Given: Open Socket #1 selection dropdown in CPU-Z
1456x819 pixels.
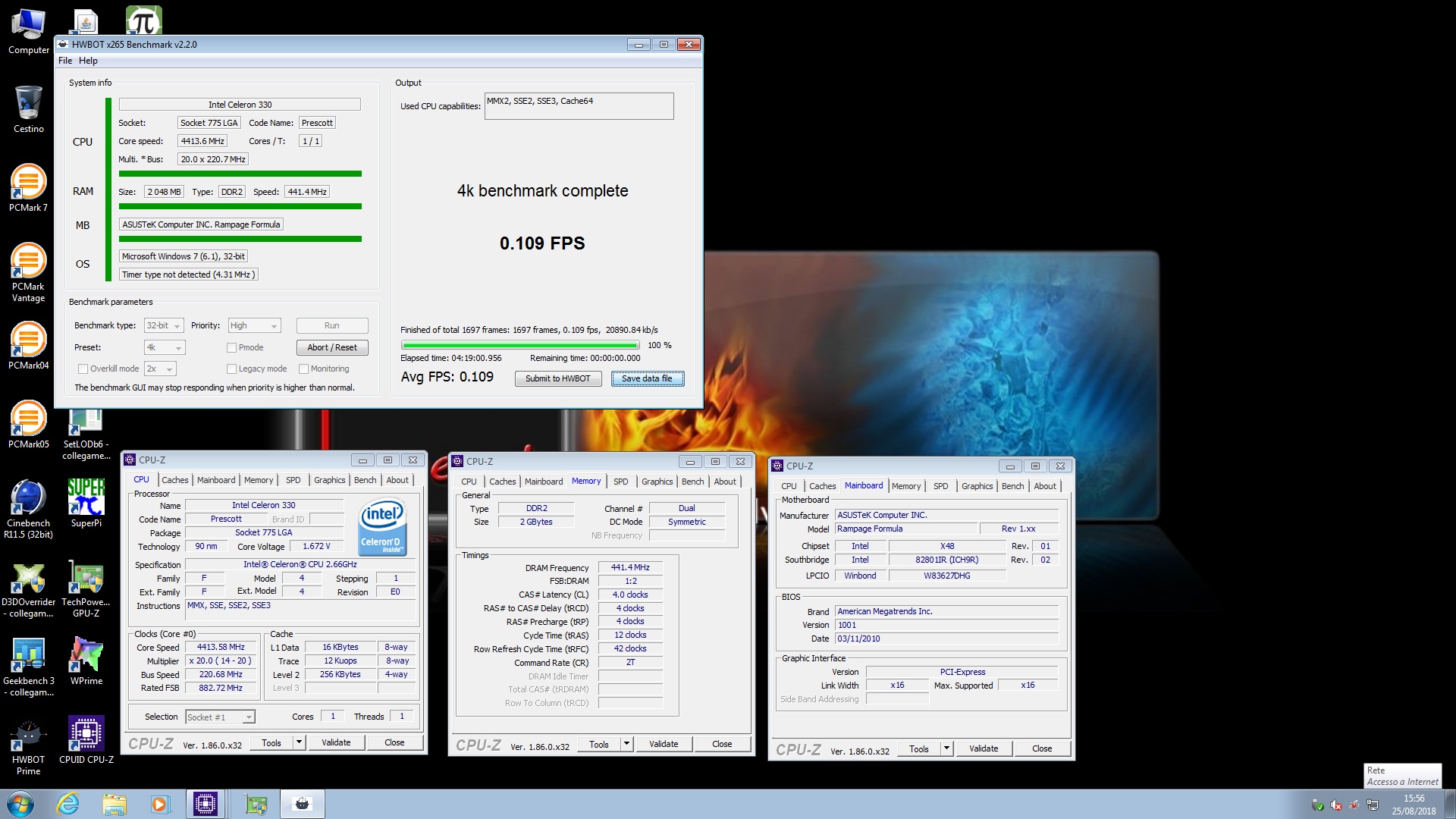Looking at the screenshot, I should click(x=220, y=717).
